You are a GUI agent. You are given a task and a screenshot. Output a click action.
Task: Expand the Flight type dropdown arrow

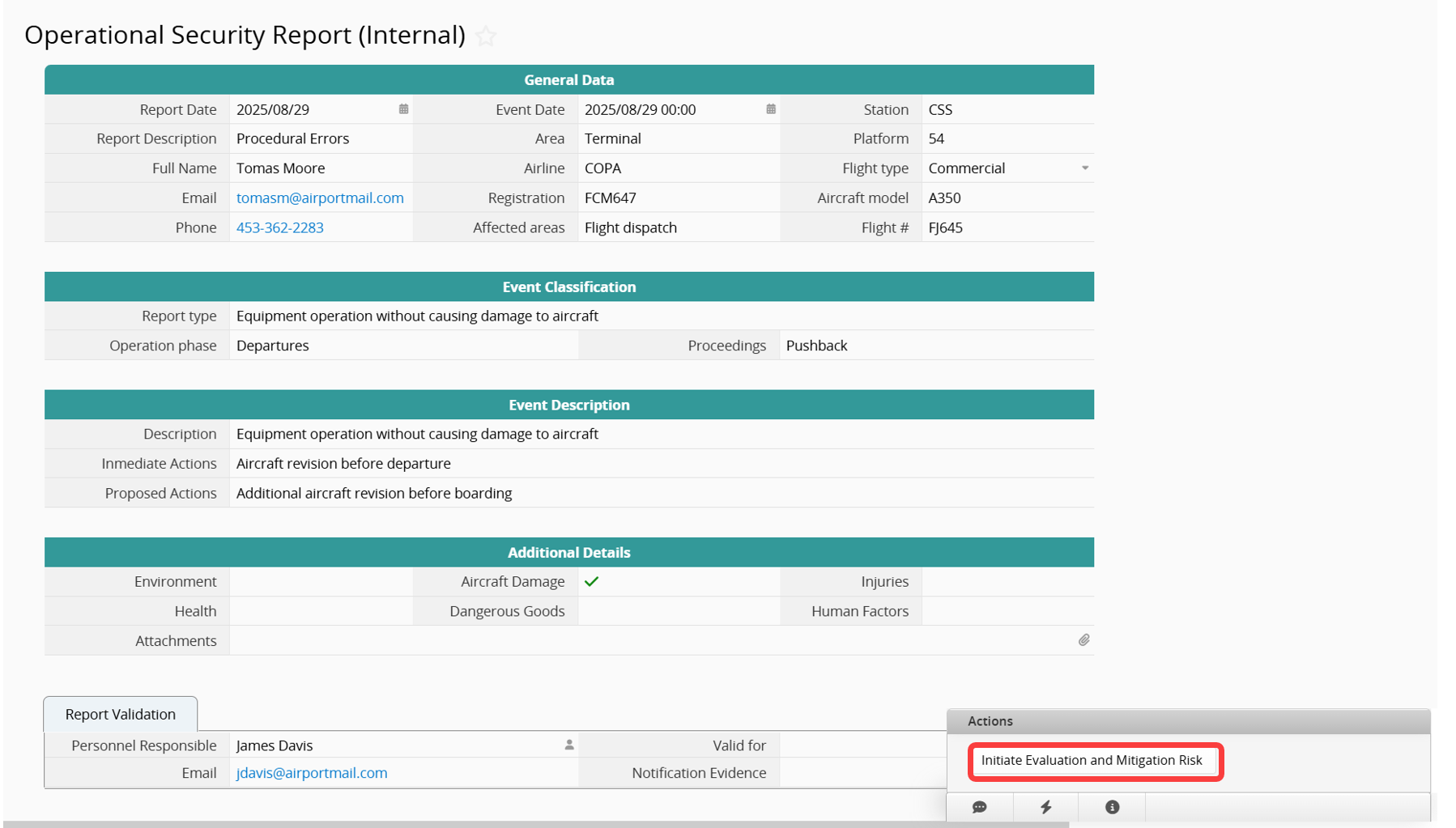(1084, 168)
